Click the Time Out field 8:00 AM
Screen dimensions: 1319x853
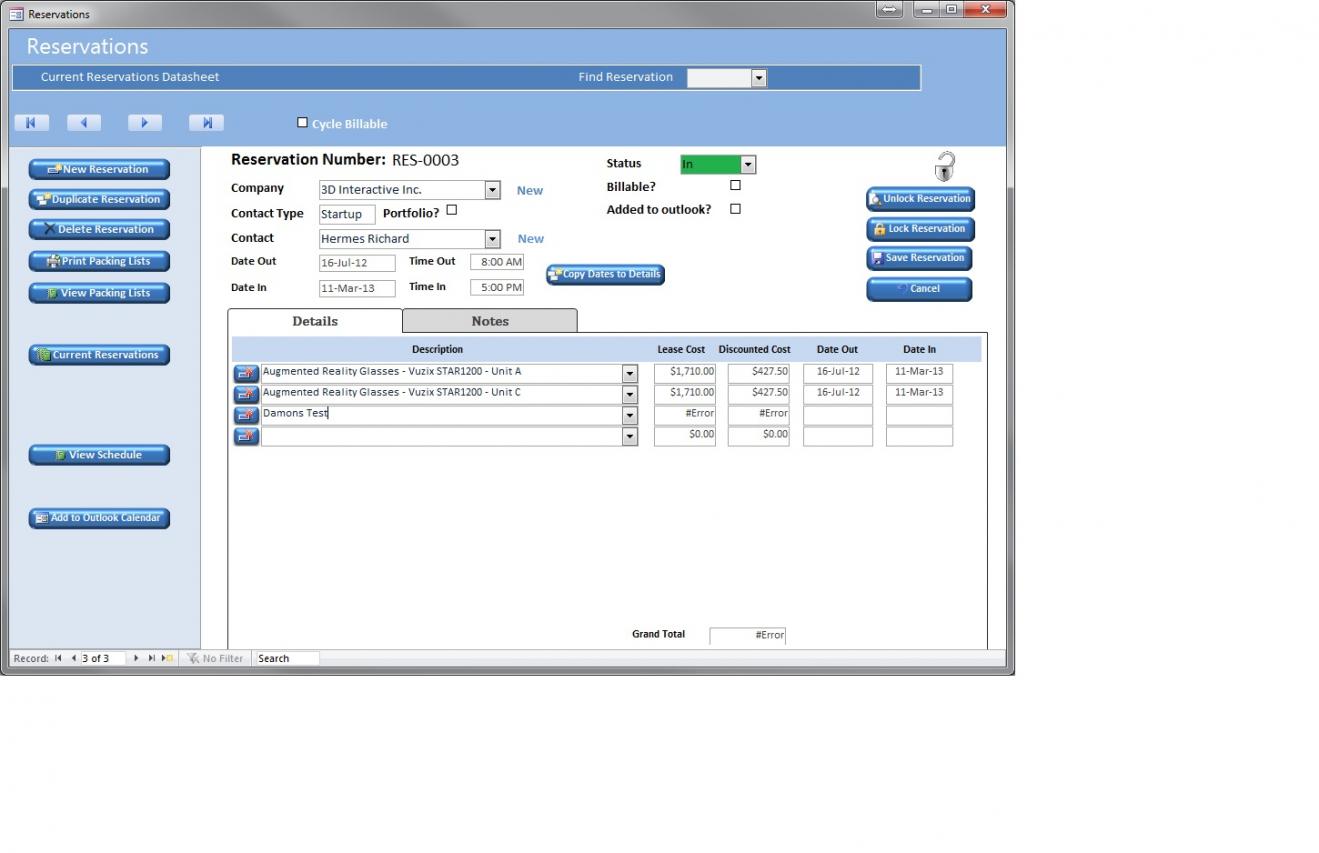pos(497,262)
